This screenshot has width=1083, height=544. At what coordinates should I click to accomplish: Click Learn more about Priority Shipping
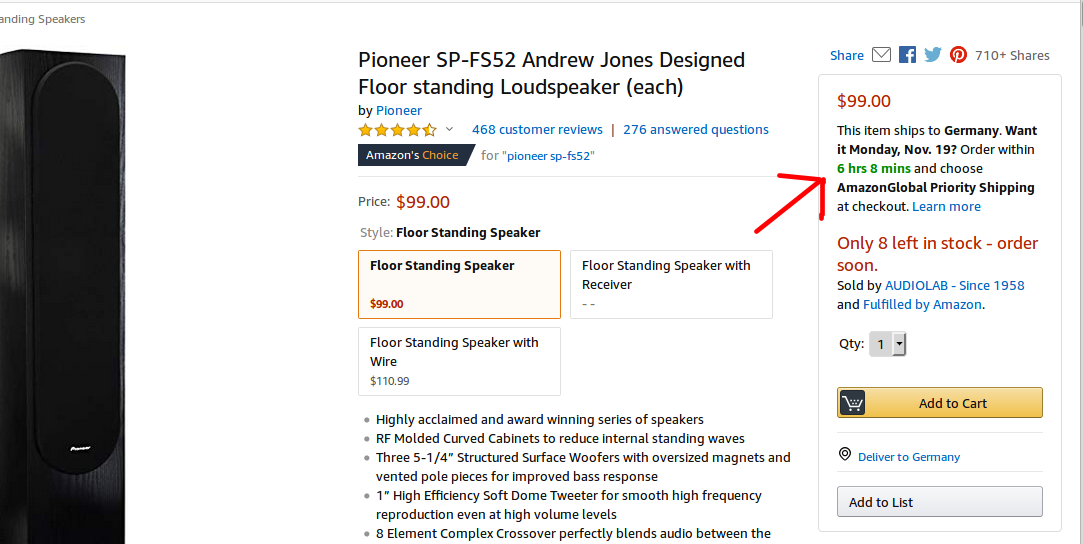(946, 207)
